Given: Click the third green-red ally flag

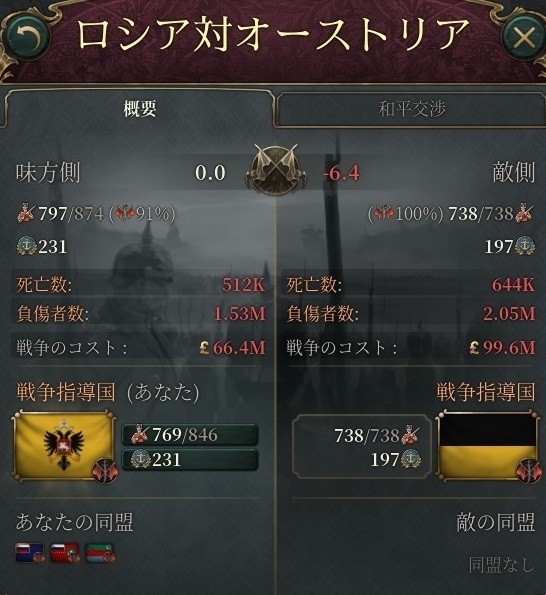Looking at the screenshot, I should coord(99,553).
